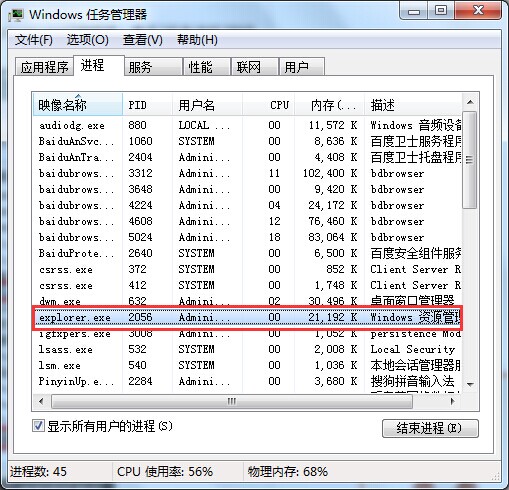Select baidubrows process with PID 5024
Viewport: 509px width, 490px height.
coord(248,237)
